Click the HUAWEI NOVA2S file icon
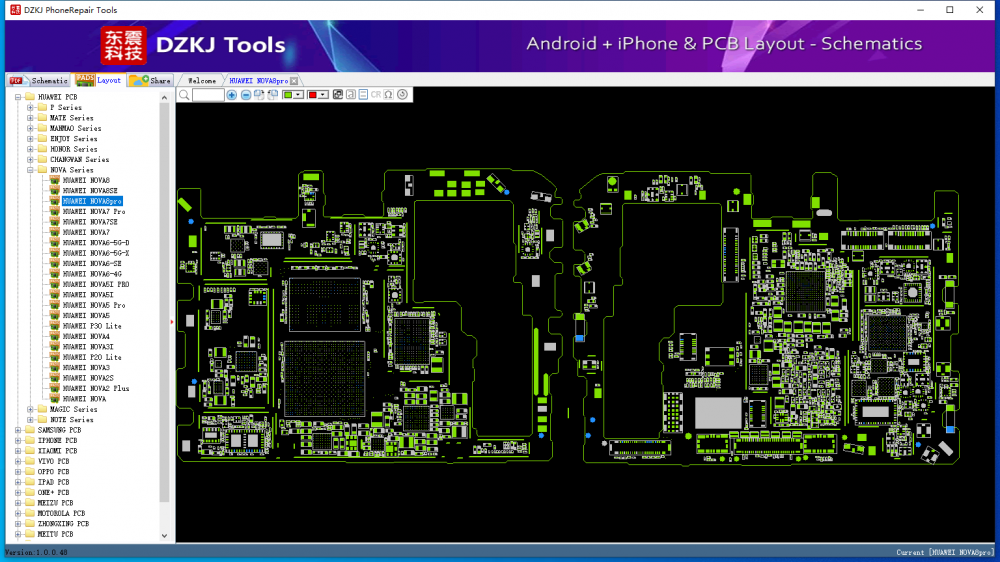Viewport: 1000px width, 562px height. pos(55,378)
